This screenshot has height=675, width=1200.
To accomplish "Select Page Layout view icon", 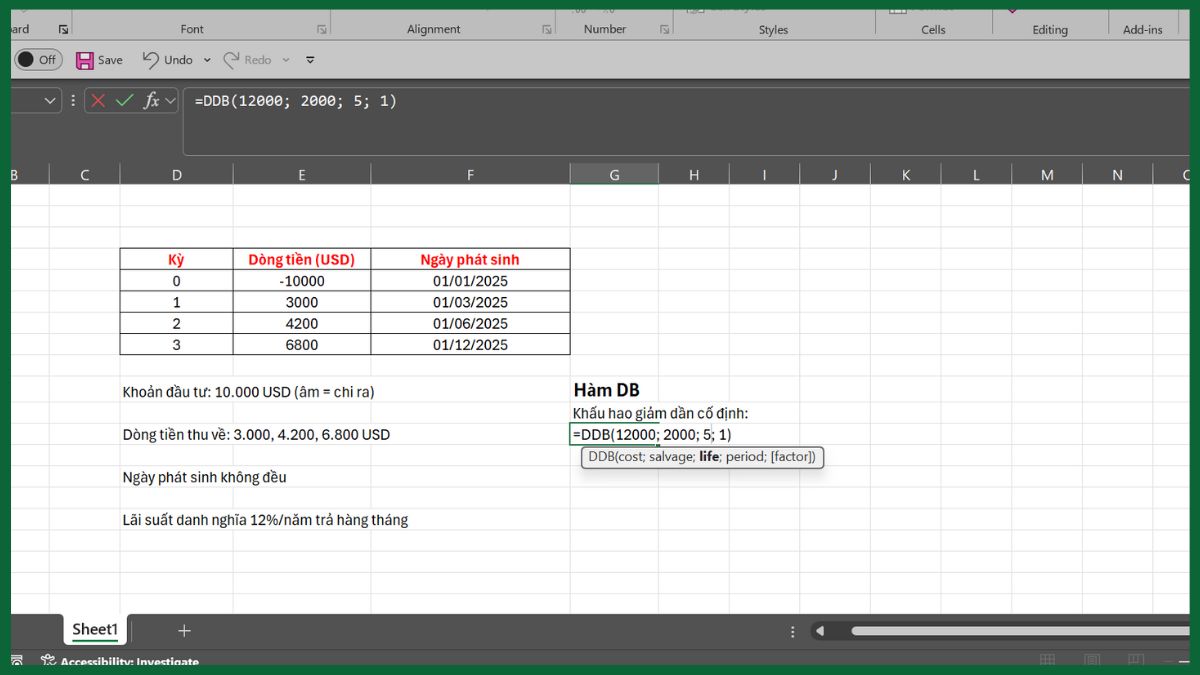I will 1092,660.
